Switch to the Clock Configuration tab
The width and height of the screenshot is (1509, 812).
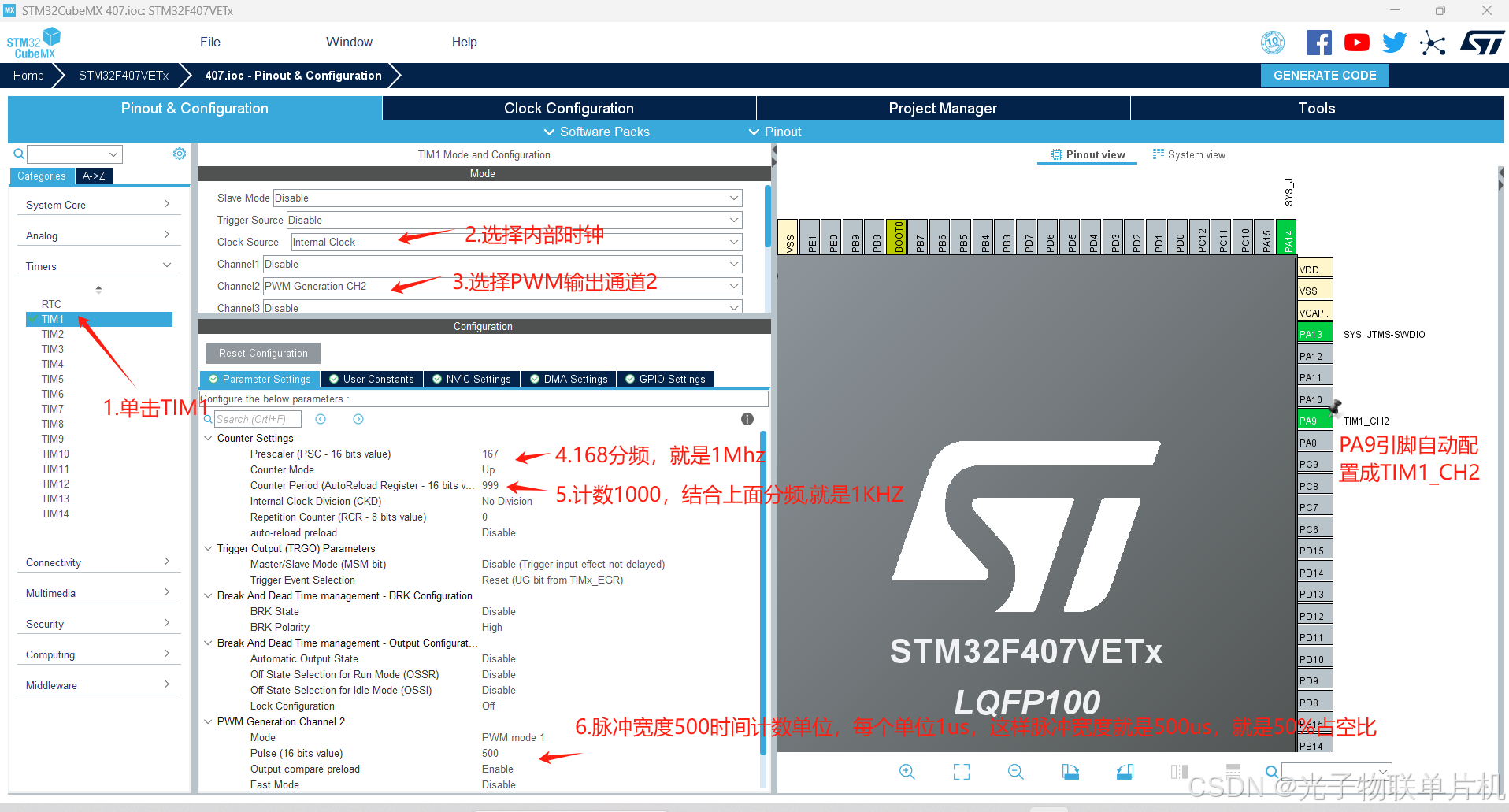pyautogui.click(x=569, y=108)
